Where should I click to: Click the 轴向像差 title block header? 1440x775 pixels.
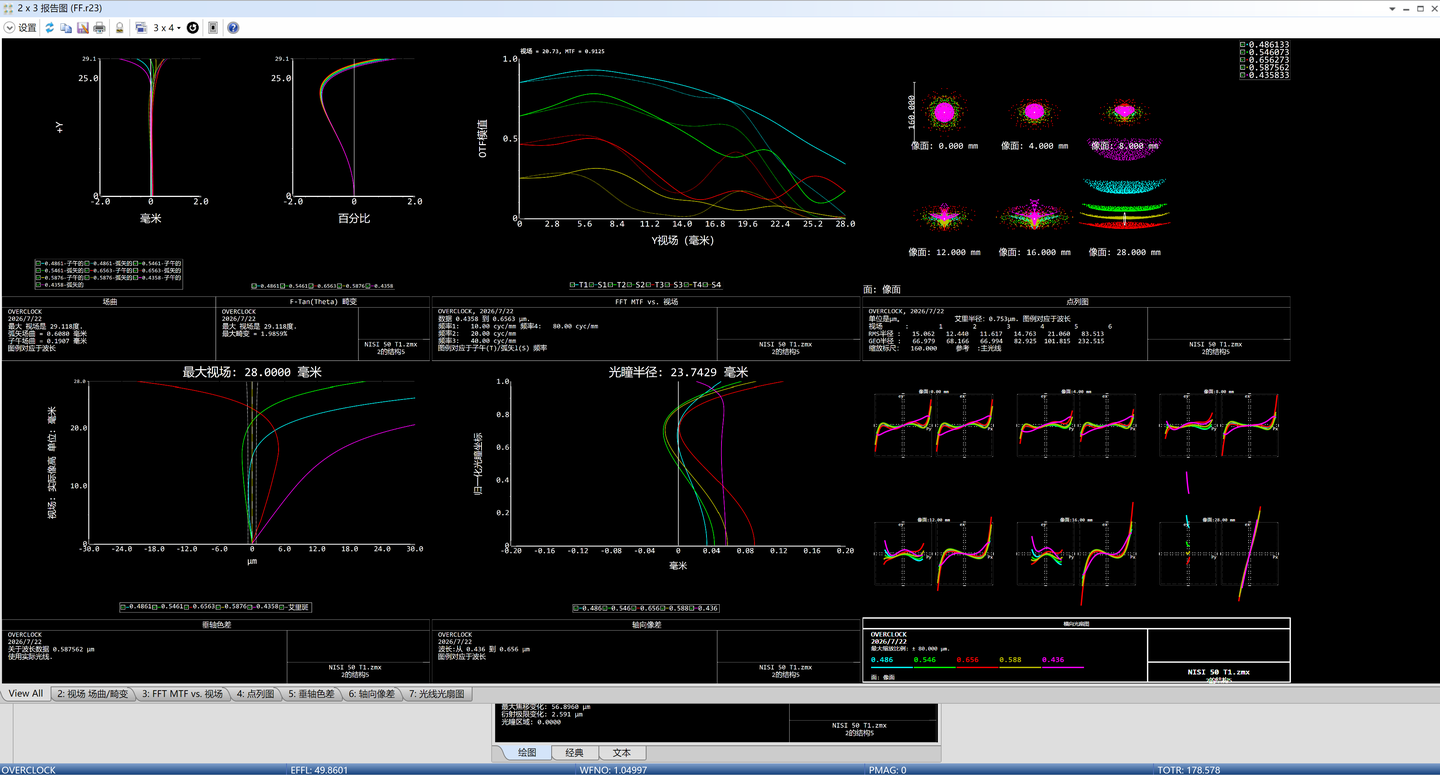click(645, 625)
